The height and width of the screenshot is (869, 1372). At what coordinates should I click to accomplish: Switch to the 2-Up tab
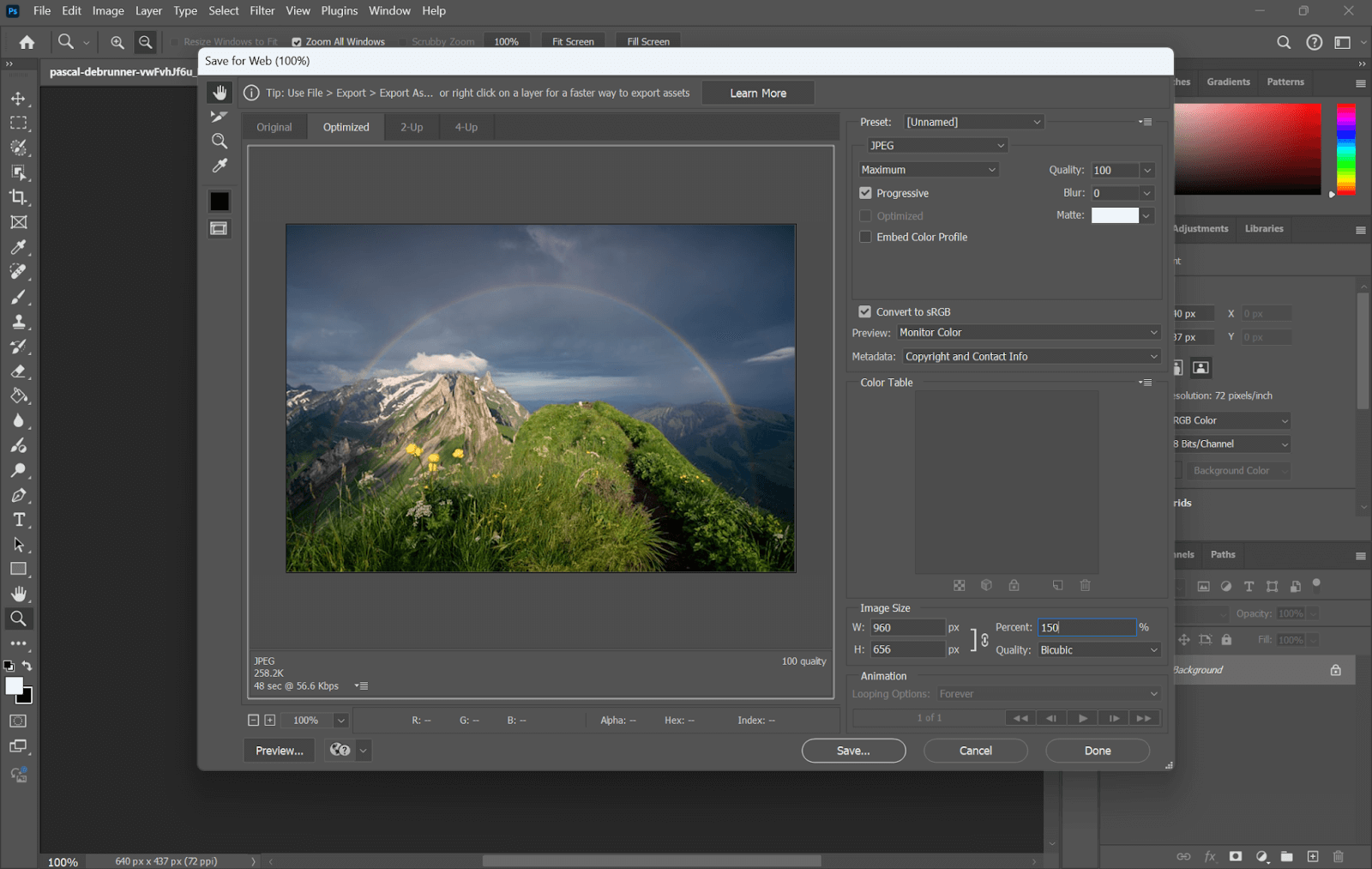coord(412,126)
